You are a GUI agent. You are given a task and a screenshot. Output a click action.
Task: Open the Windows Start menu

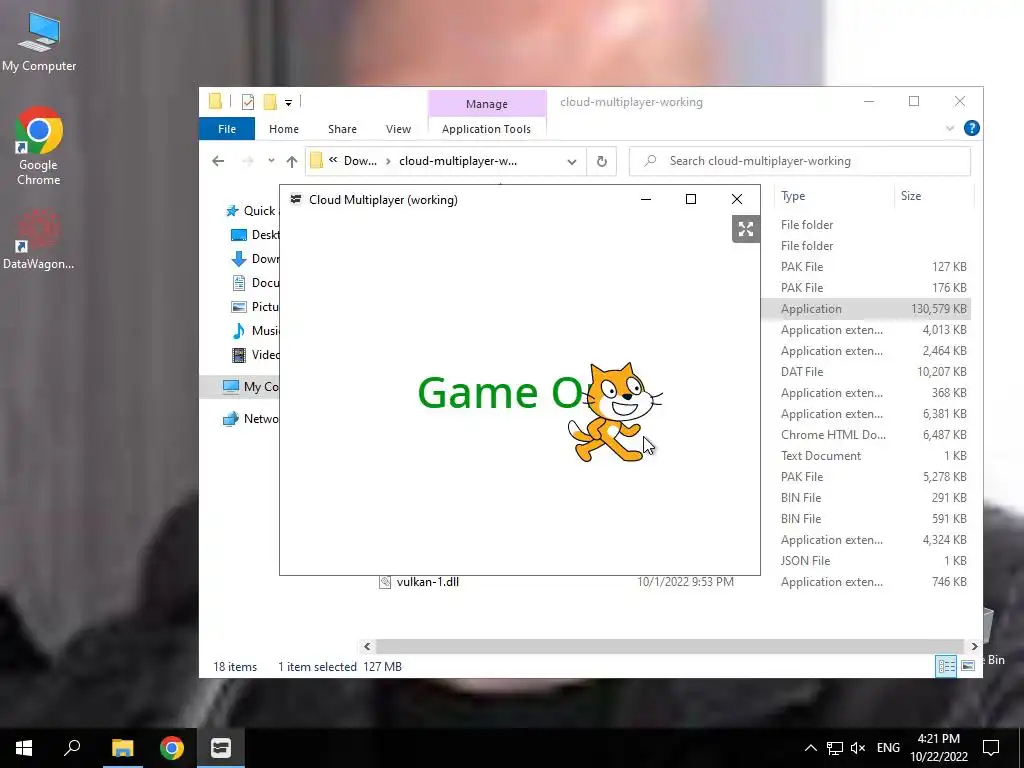click(x=24, y=748)
